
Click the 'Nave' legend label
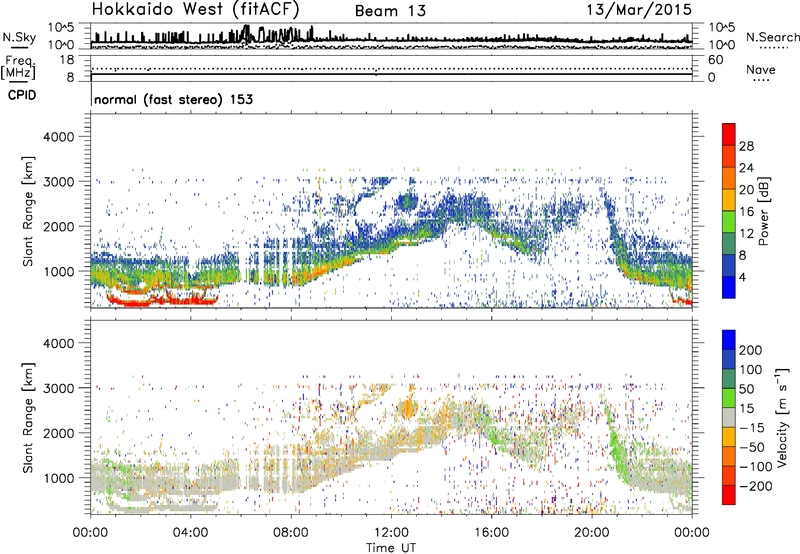[x=761, y=69]
